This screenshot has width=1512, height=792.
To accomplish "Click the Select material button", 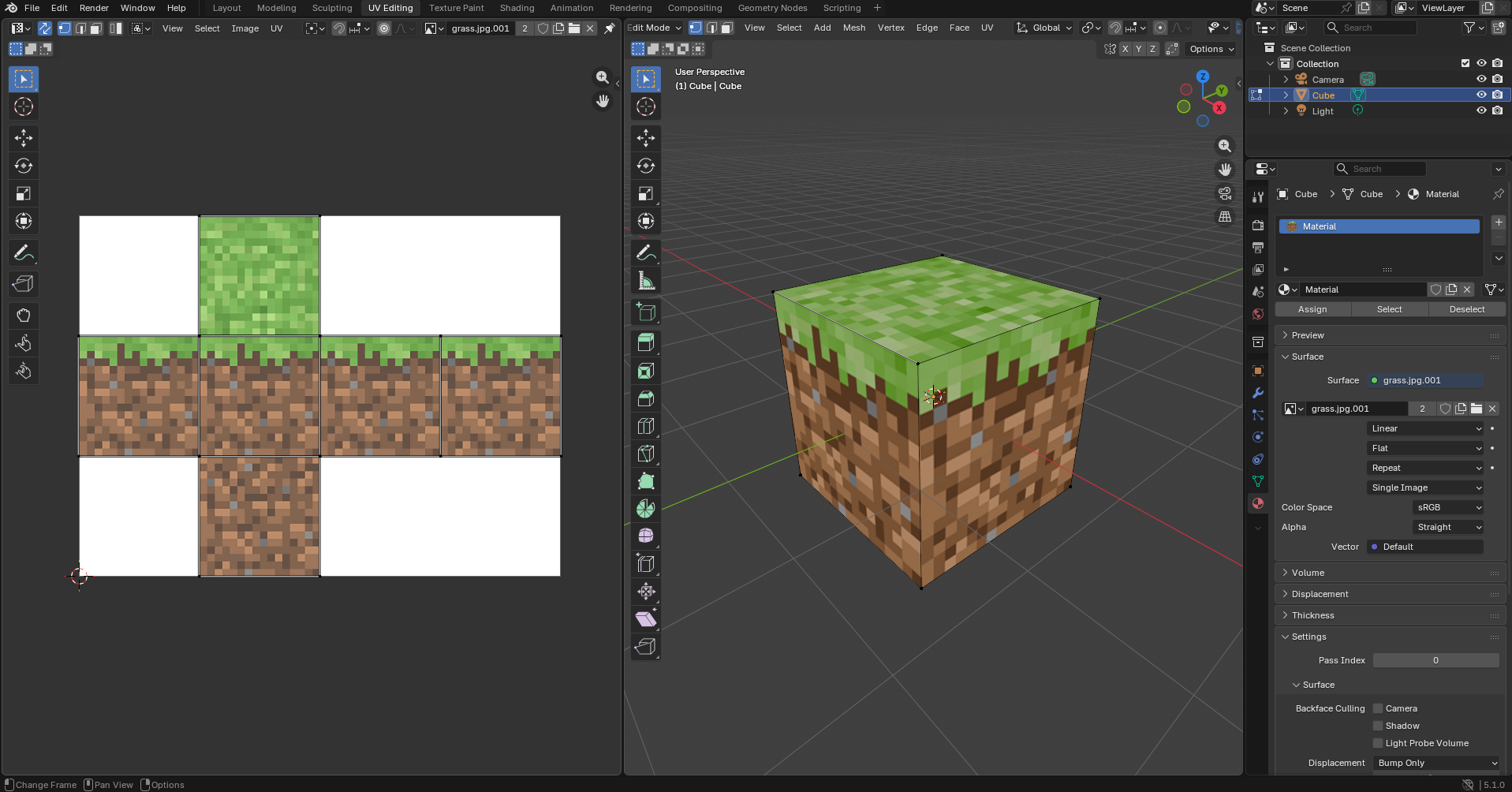I will [1389, 309].
